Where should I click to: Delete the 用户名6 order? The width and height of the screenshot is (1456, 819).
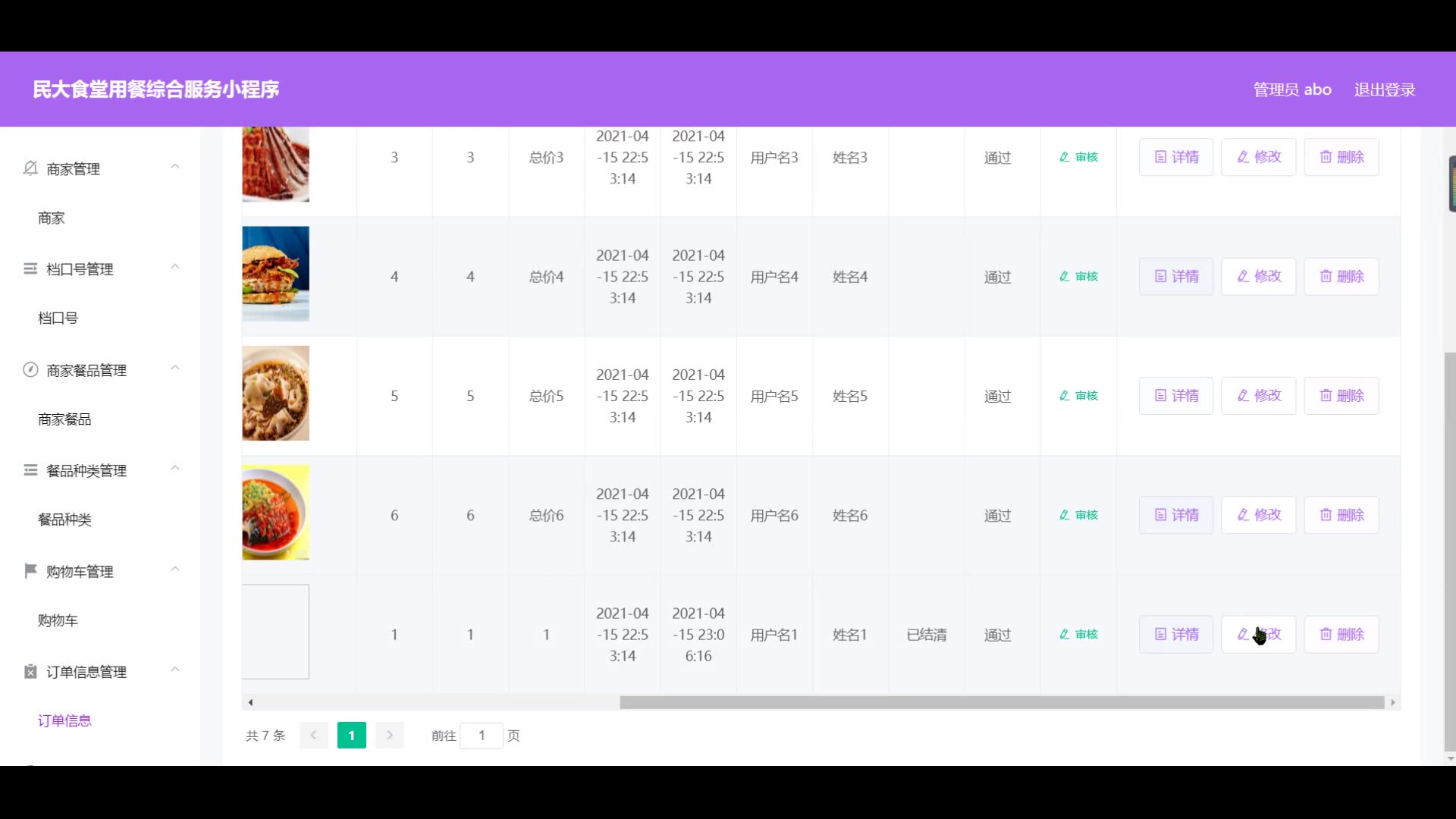[x=1341, y=515]
